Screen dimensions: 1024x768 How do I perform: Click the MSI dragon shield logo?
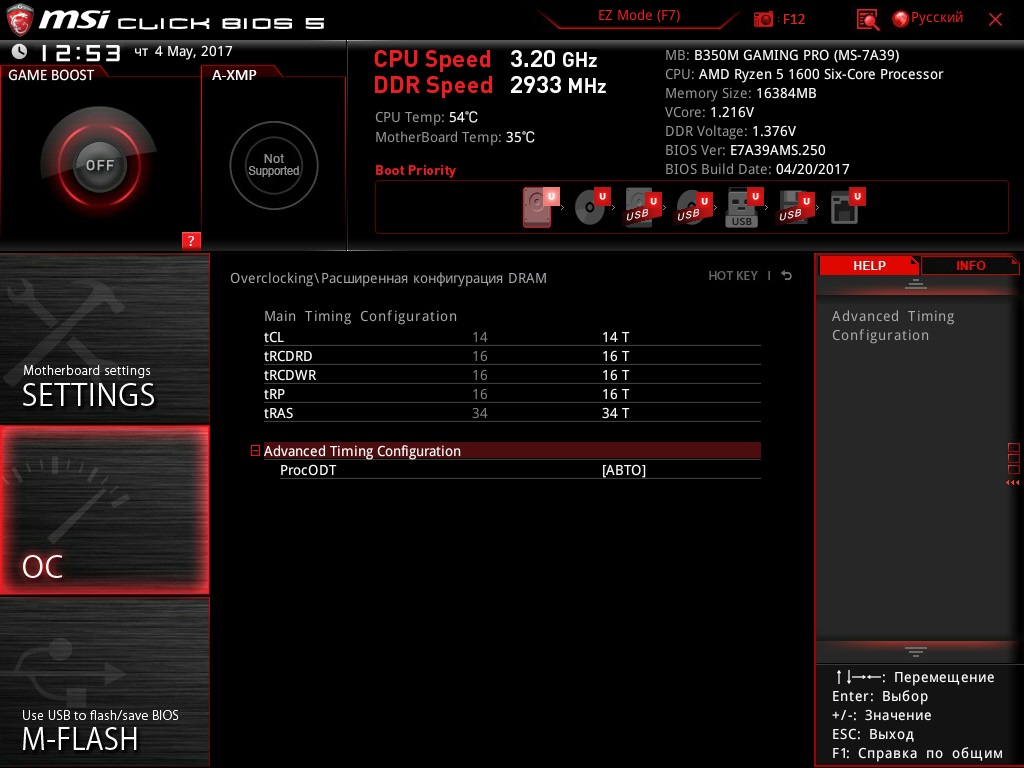click(x=19, y=21)
